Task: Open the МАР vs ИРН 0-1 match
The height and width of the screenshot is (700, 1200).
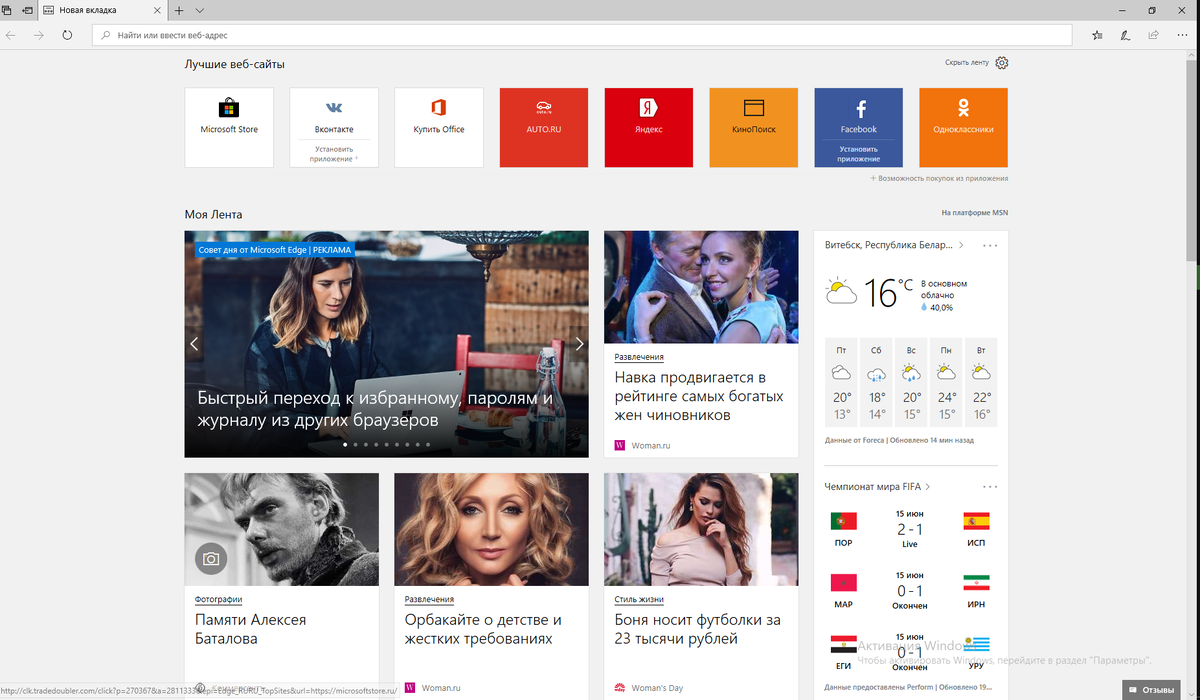Action: click(910, 591)
